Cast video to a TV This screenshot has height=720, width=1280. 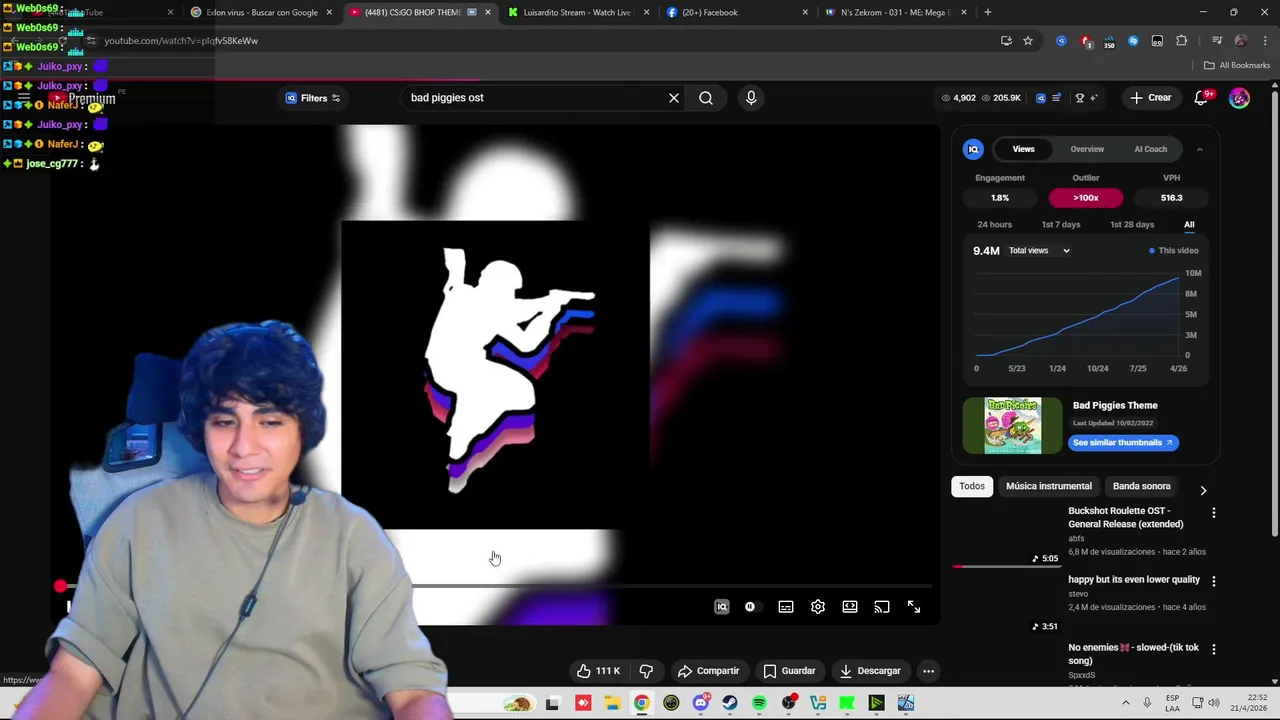(882, 607)
